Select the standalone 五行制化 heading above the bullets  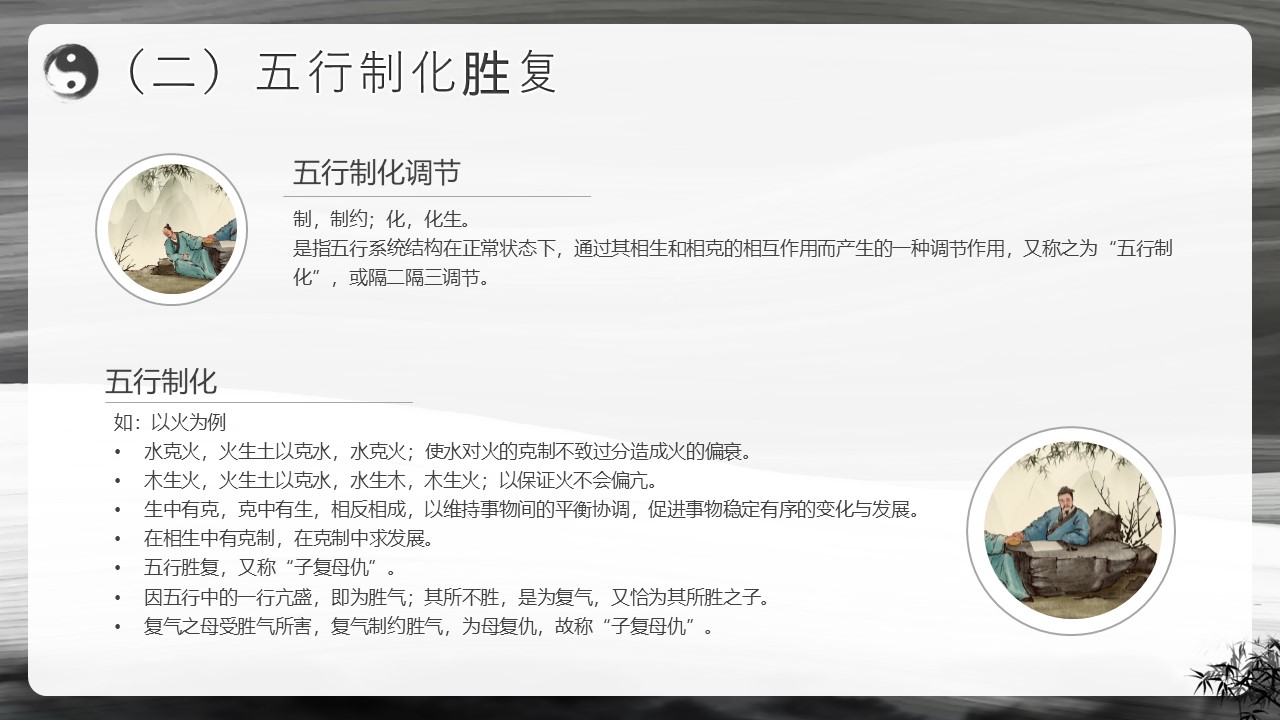(x=161, y=382)
